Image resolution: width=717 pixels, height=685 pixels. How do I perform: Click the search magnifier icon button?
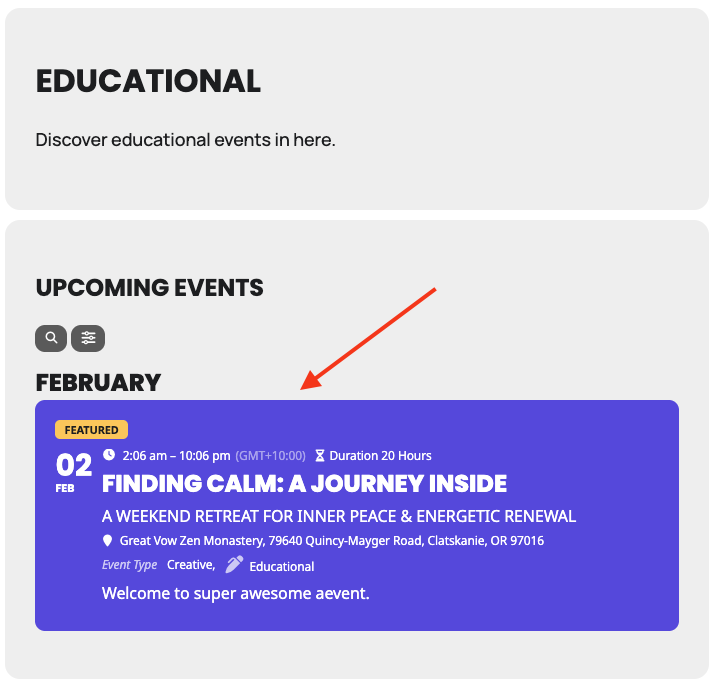(x=51, y=338)
